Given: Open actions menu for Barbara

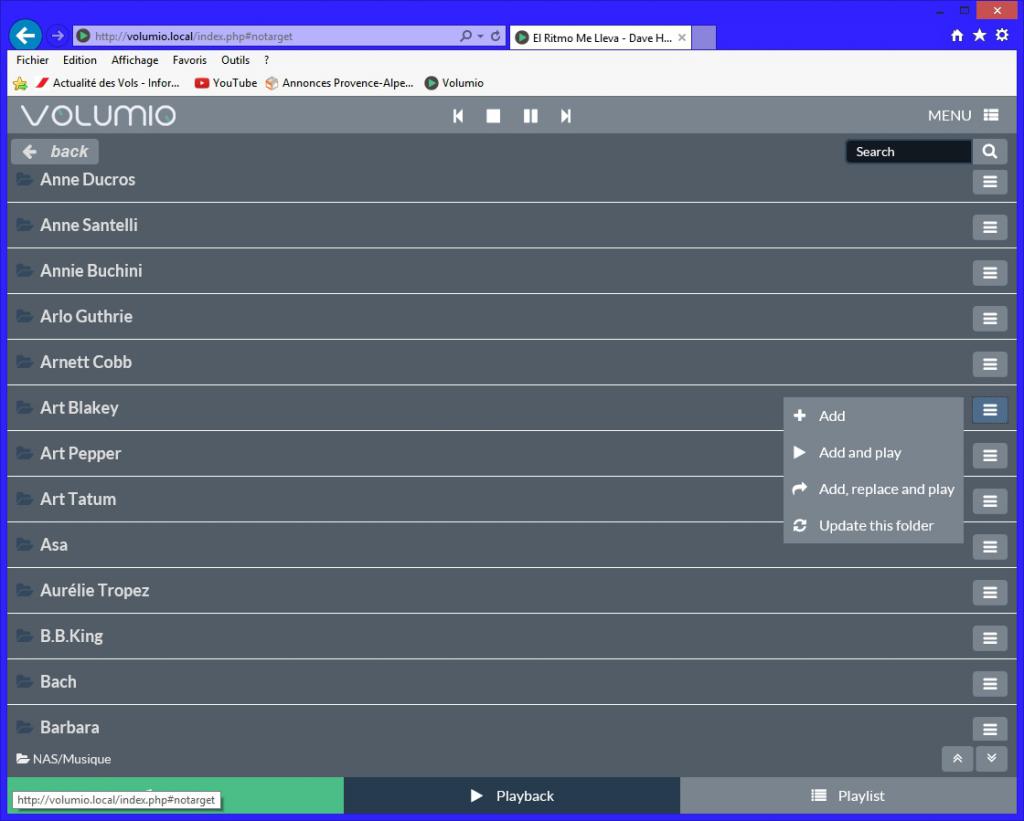Looking at the screenshot, I should [x=989, y=730].
